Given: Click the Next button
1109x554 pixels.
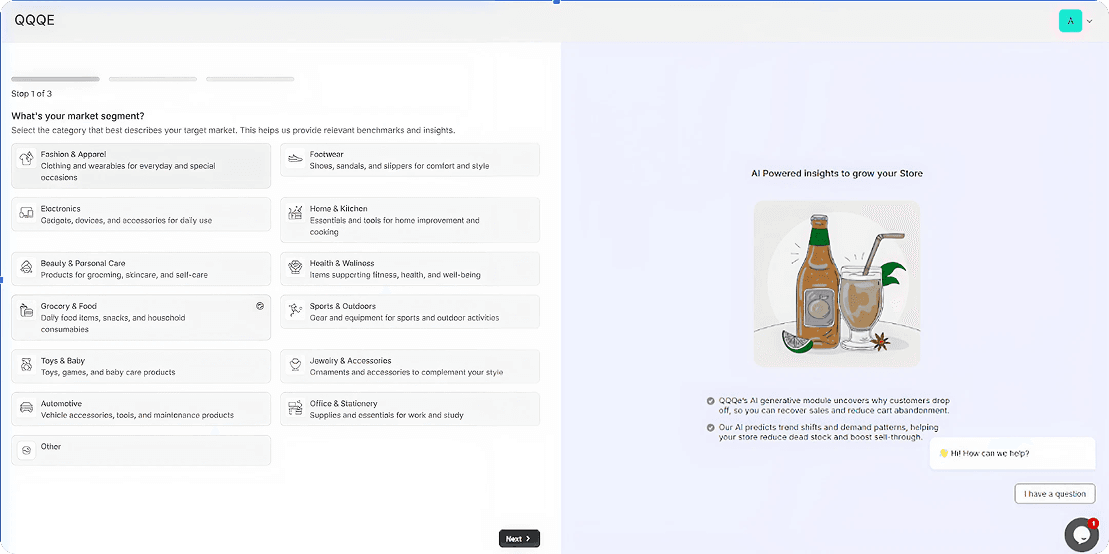Looking at the screenshot, I should (x=519, y=538).
